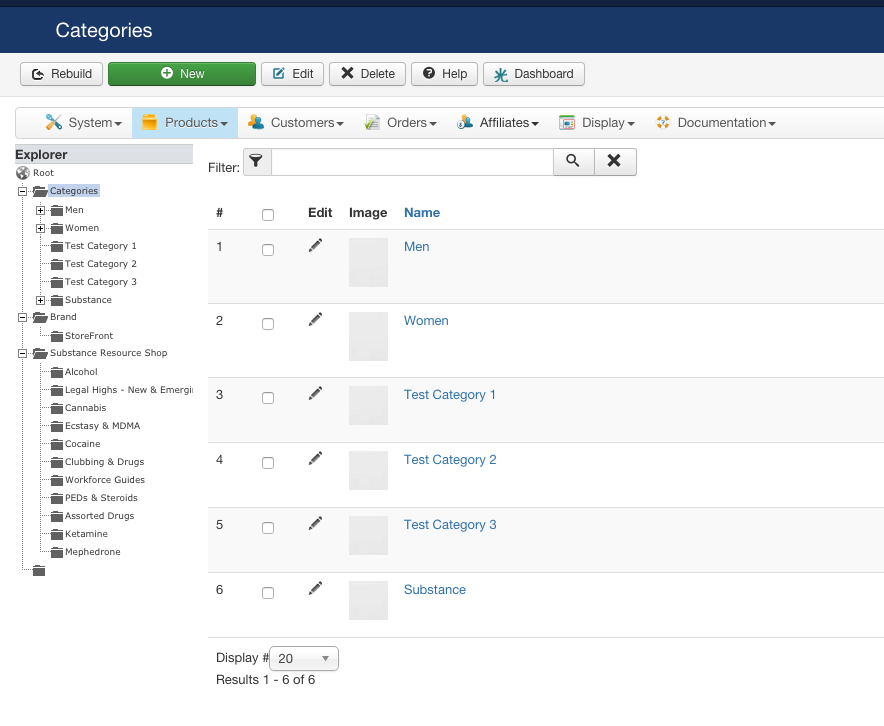Open the Display # 20 dropdown
The image size is (884, 726).
304,658
